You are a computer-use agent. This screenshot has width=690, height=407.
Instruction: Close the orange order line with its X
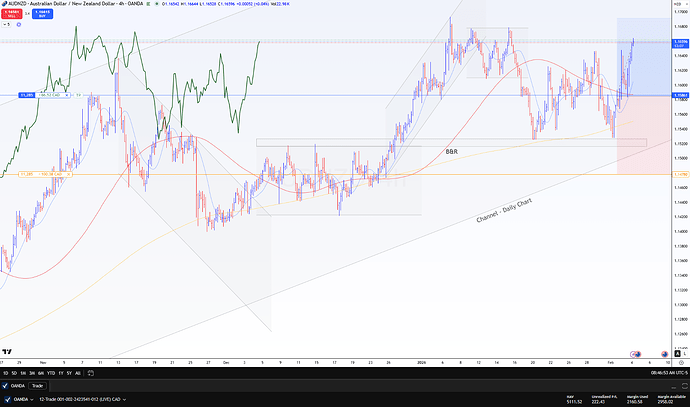click(69, 174)
